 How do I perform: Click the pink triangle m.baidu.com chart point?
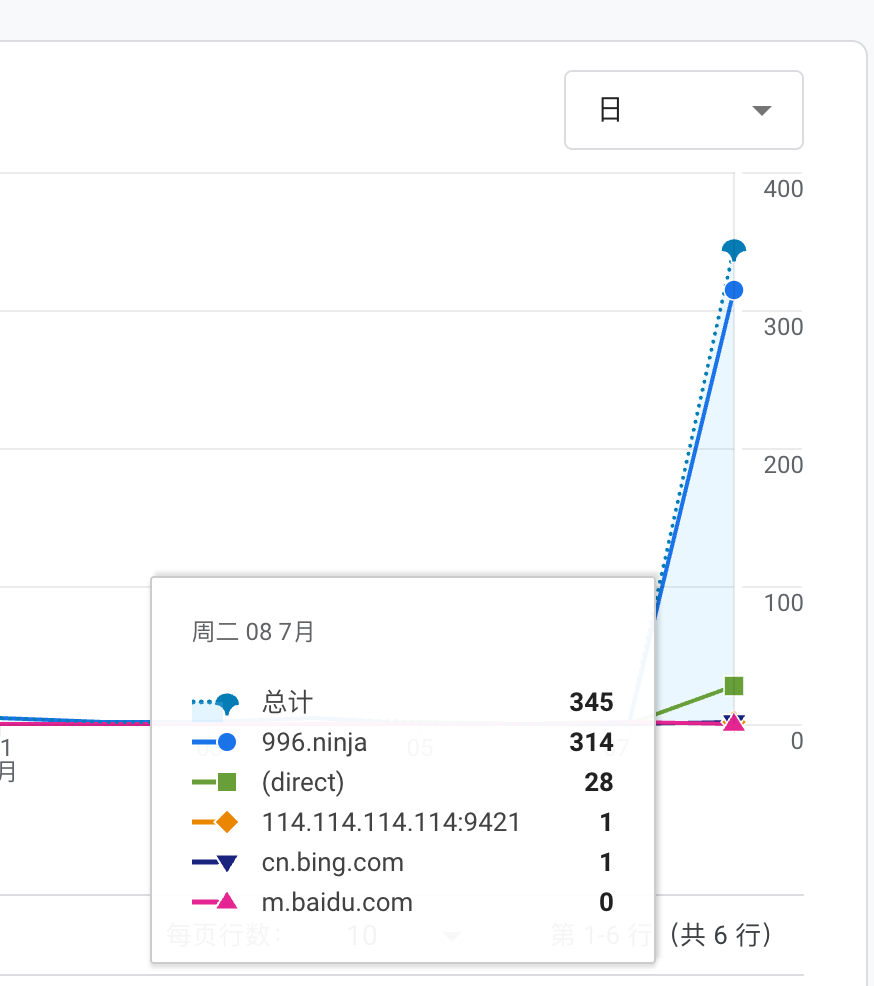[x=734, y=722]
